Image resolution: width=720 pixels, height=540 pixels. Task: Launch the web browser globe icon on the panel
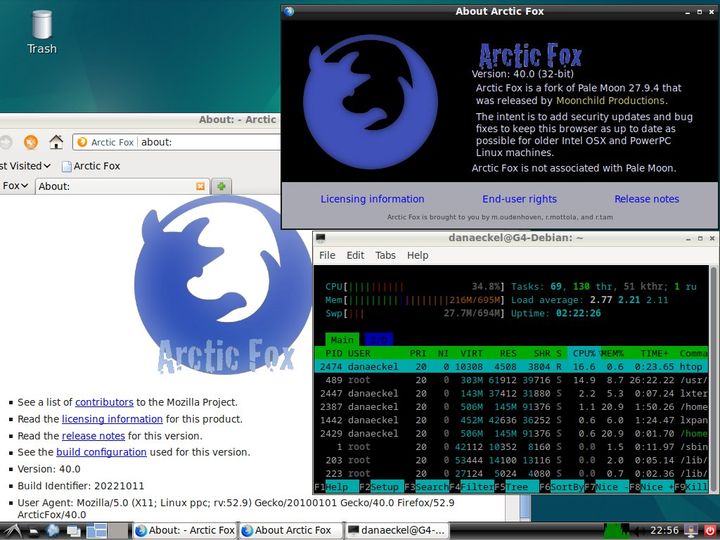(x=53, y=531)
